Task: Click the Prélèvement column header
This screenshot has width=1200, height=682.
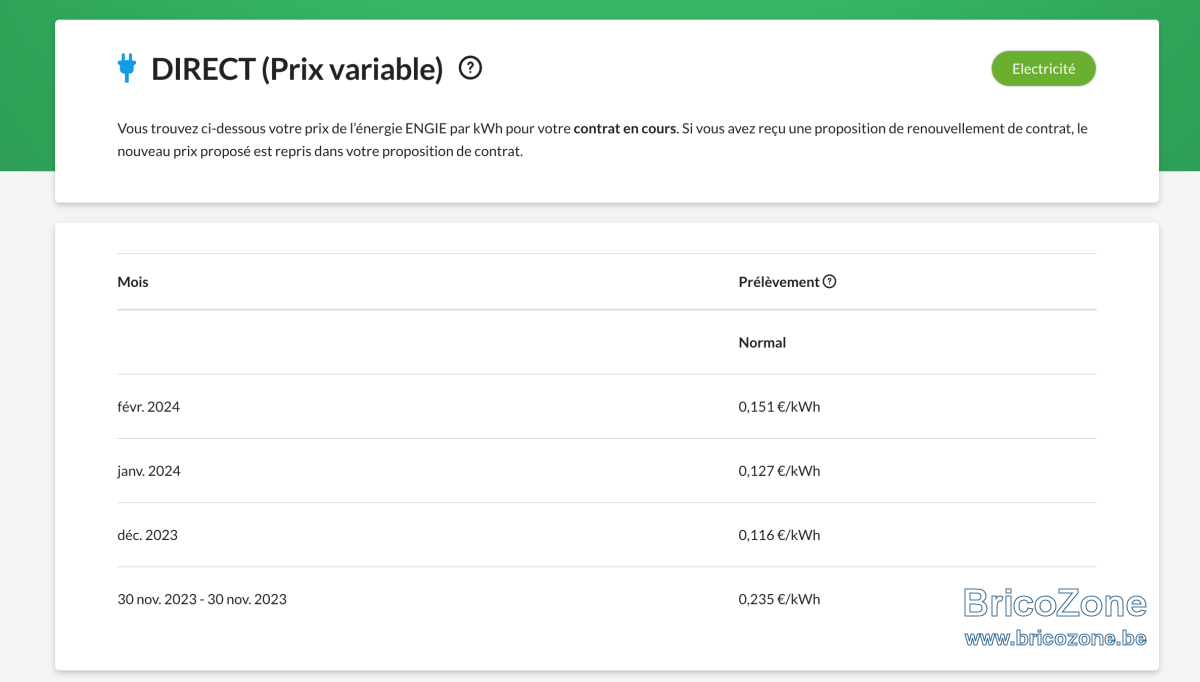Action: 779,282
